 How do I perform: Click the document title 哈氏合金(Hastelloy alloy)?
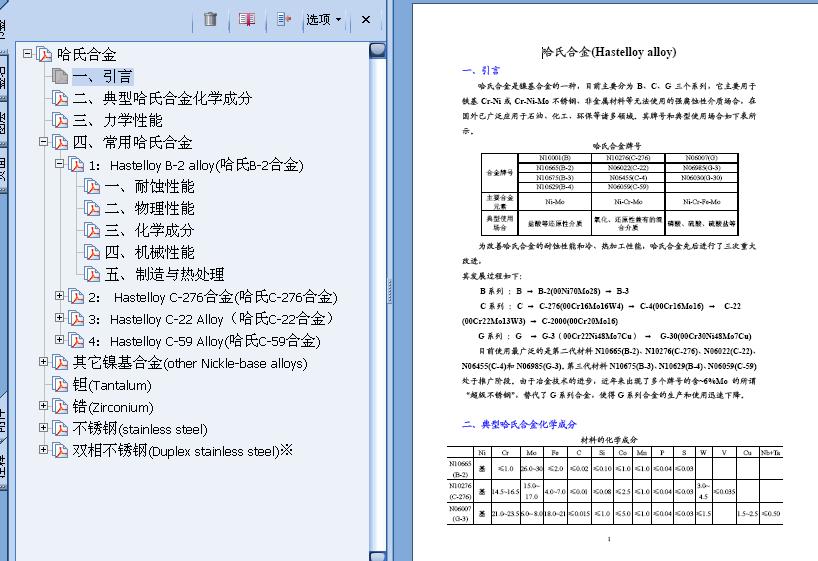pyautogui.click(x=609, y=52)
